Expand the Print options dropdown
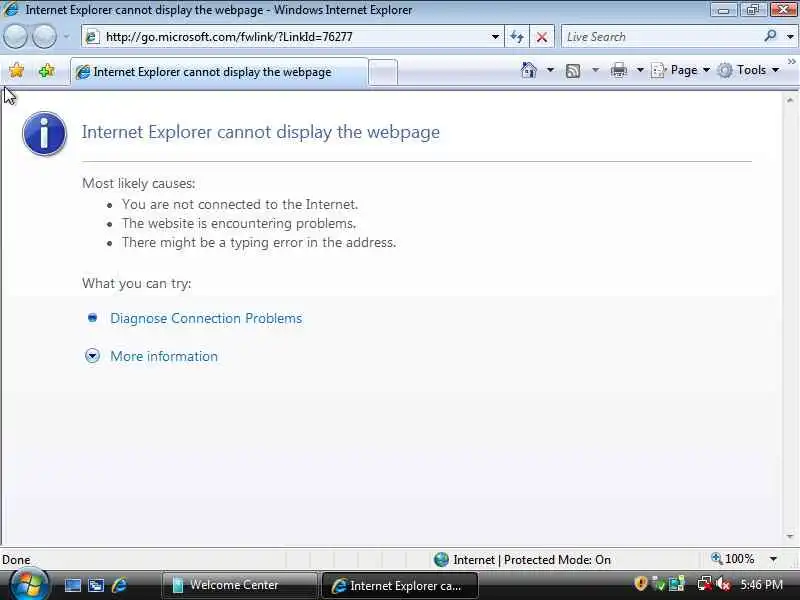This screenshot has height=600, width=800. click(x=640, y=70)
